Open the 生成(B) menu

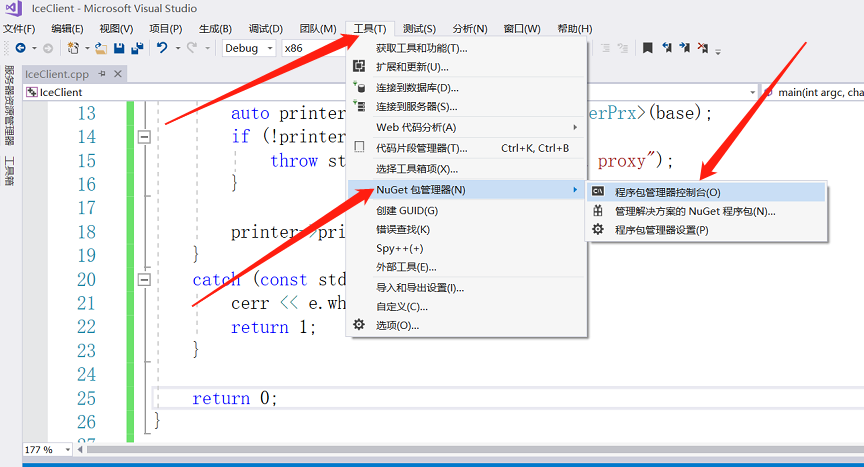click(x=215, y=29)
